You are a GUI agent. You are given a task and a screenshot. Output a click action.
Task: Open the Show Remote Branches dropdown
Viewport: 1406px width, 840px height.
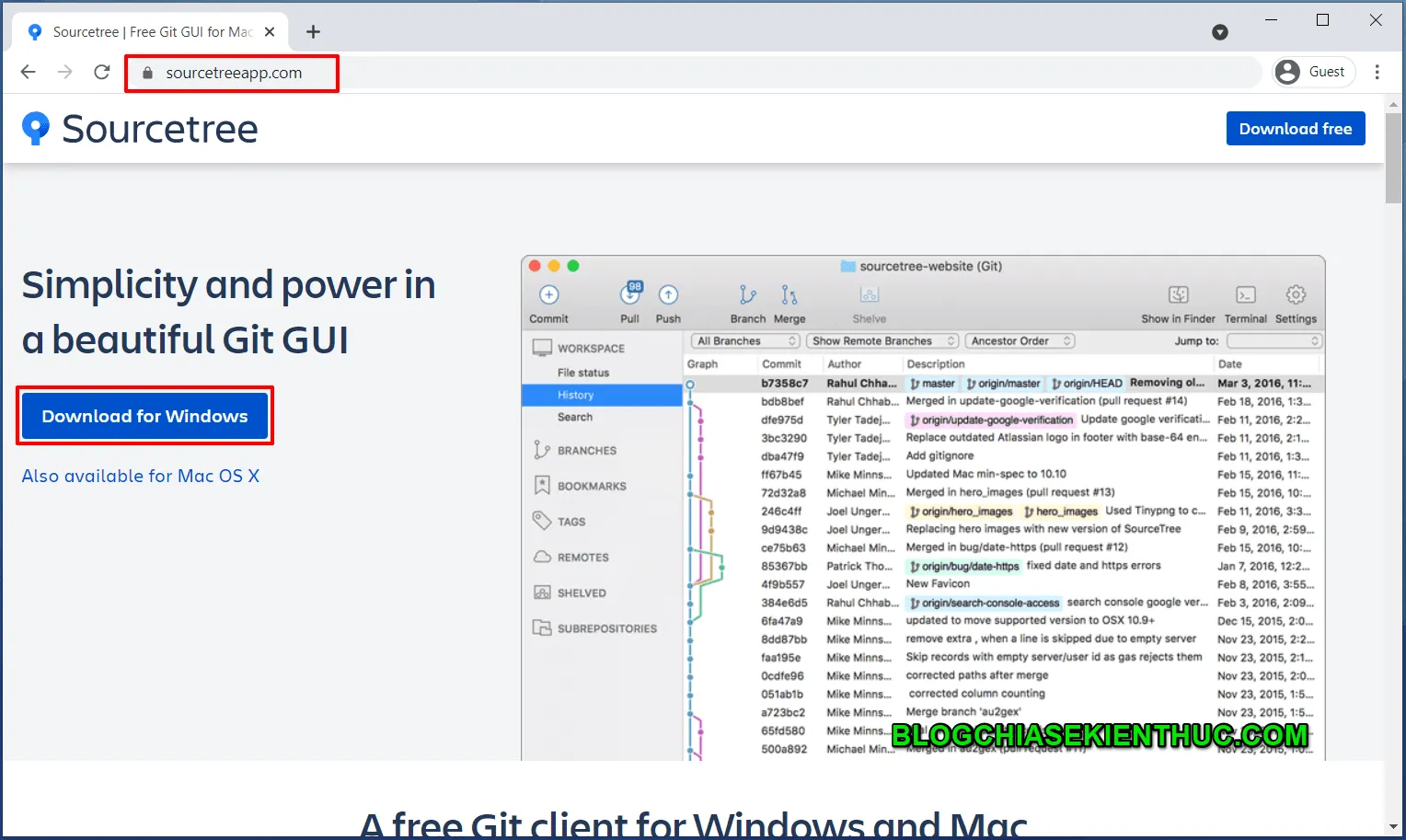[x=881, y=340]
